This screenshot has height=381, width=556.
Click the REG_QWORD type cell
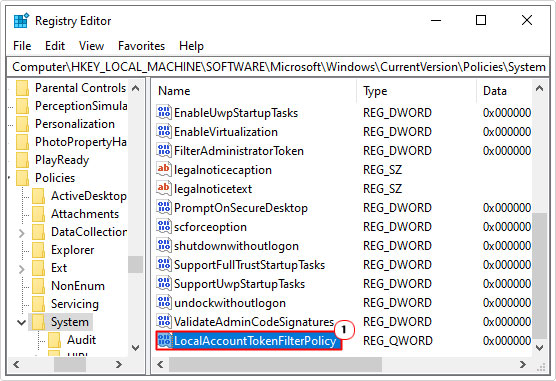(397, 341)
